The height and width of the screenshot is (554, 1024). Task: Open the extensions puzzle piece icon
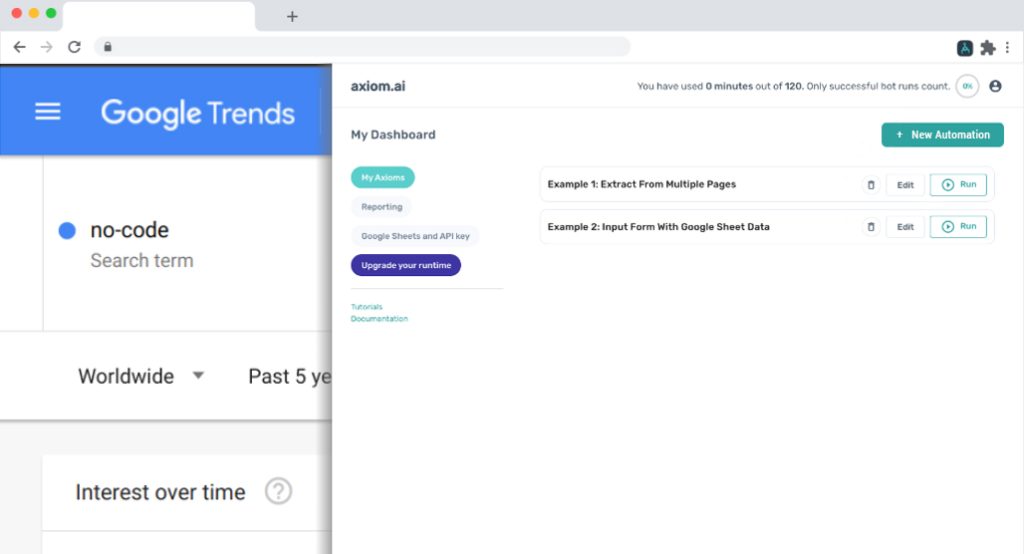988,48
